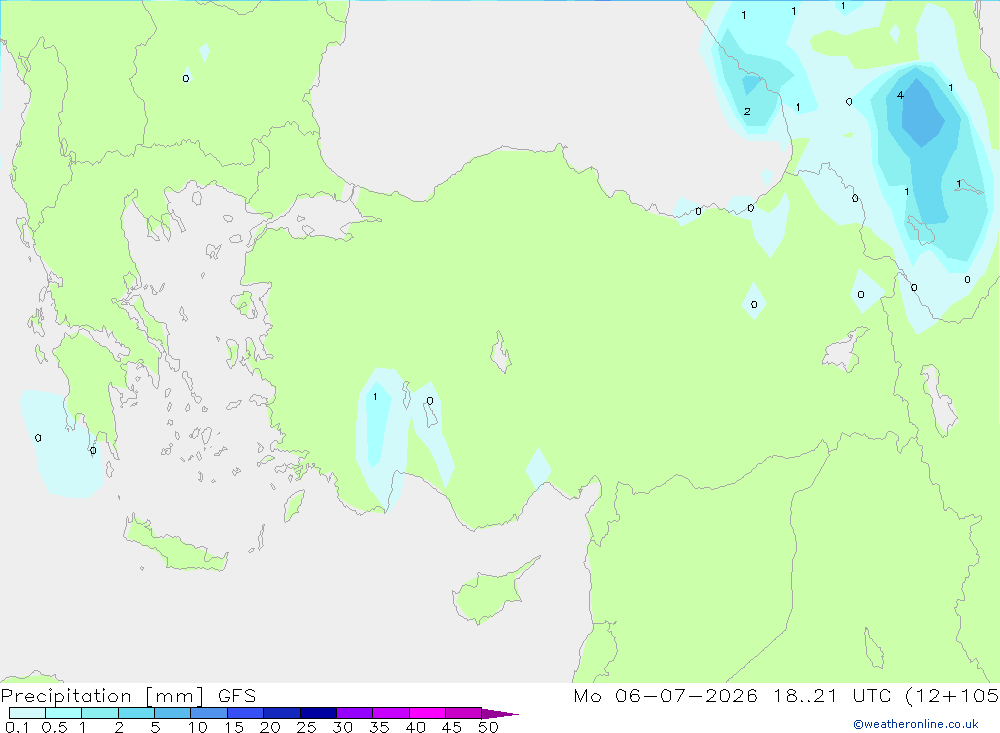The image size is (1000, 733).
Task: Click the 15–20 mm dark blue legend swatch
Action: tap(246, 713)
